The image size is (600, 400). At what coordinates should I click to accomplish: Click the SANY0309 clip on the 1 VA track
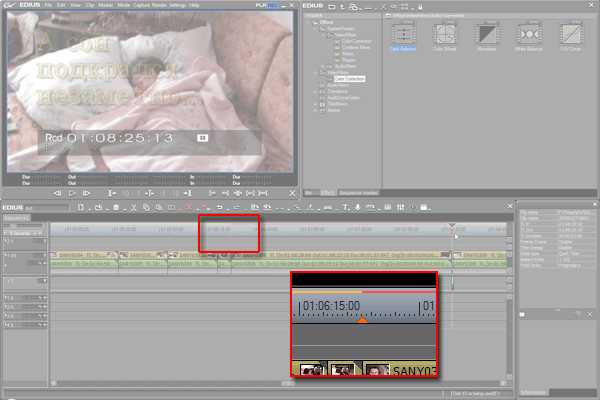(480, 255)
